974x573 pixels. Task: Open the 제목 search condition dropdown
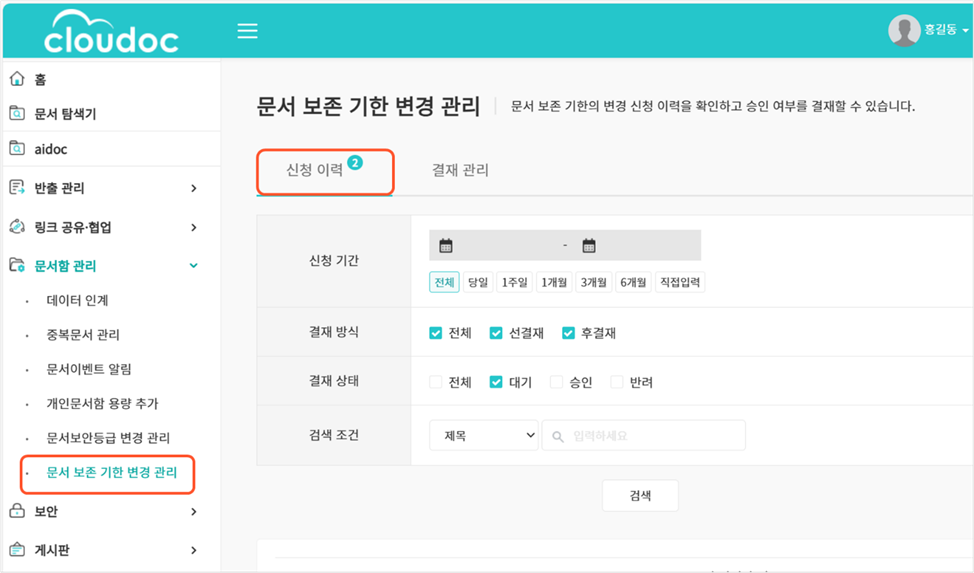(484, 435)
